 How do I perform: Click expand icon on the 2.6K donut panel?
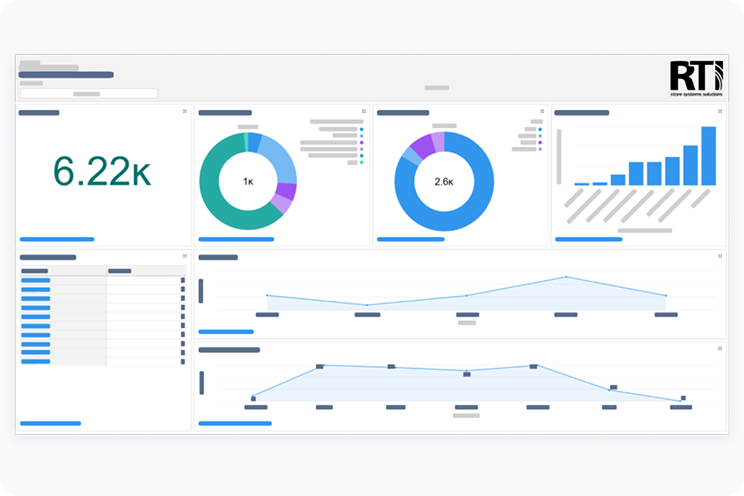[x=542, y=111]
